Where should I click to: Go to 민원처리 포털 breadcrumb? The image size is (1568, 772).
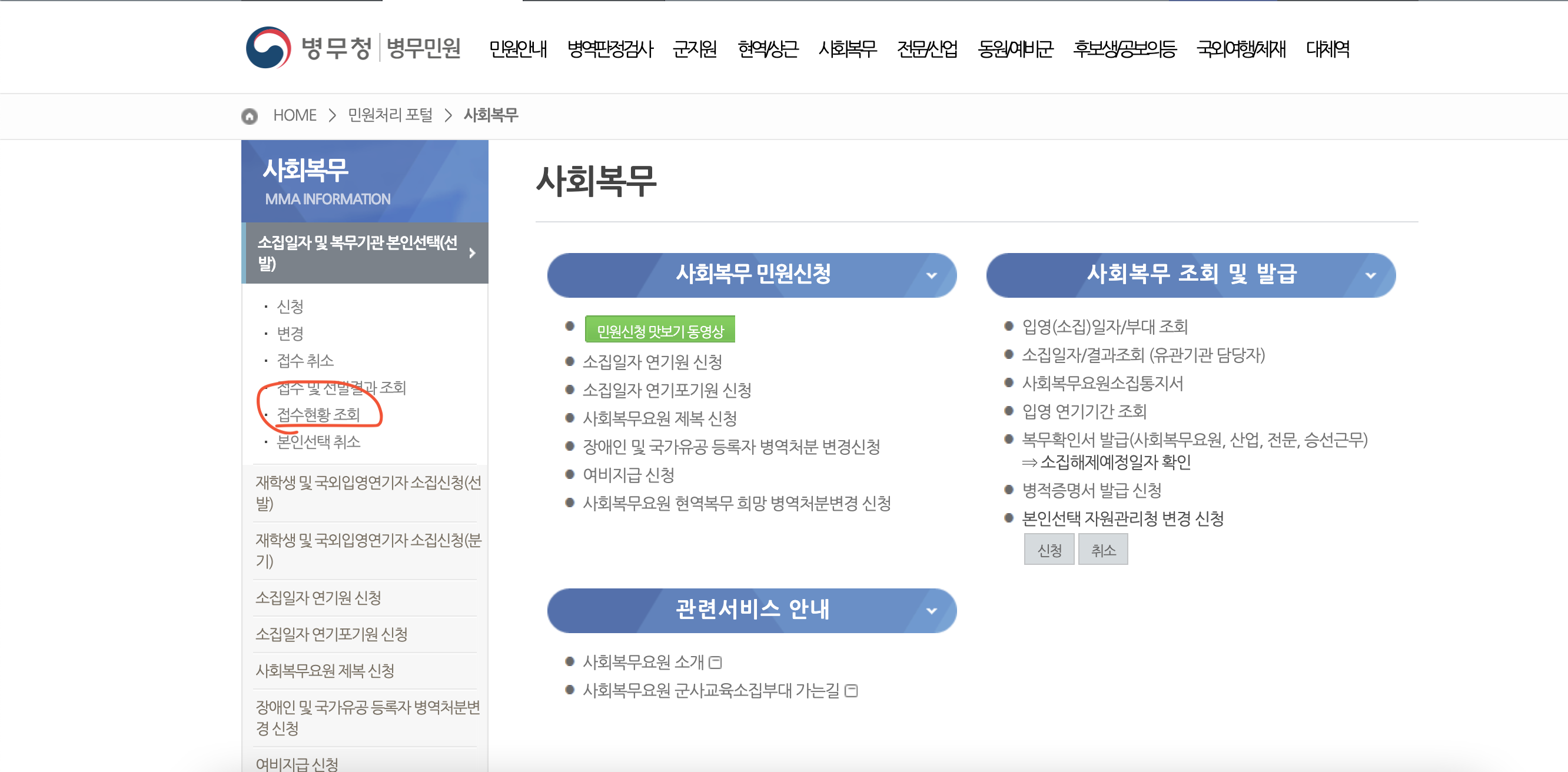click(x=390, y=115)
